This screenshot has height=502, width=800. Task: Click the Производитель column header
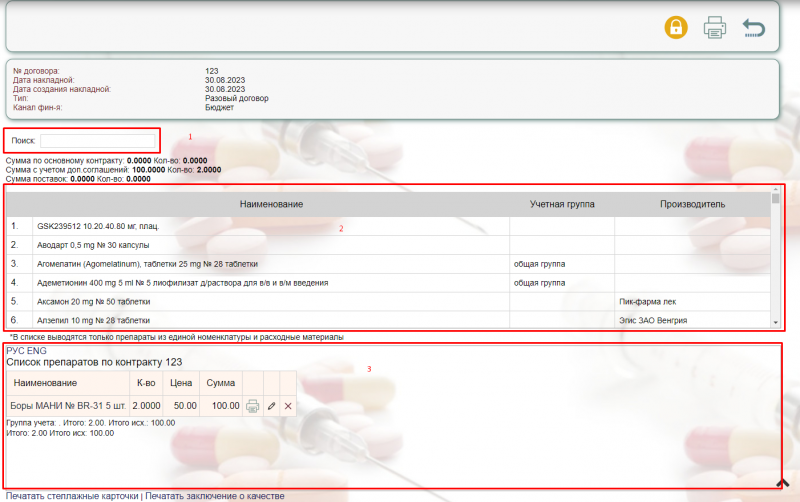point(692,204)
